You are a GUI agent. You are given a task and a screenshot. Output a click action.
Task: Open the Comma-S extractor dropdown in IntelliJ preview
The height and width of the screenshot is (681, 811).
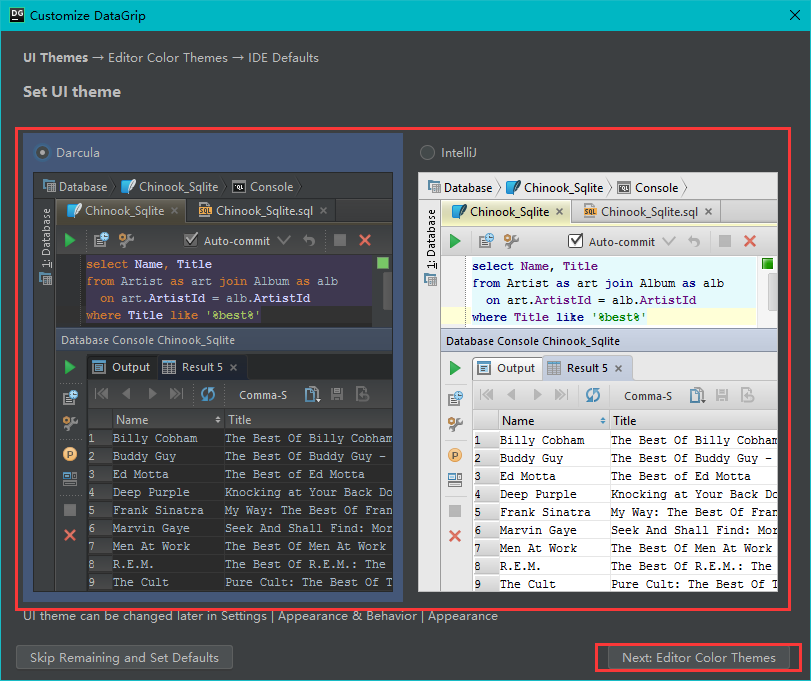pyautogui.click(x=648, y=396)
